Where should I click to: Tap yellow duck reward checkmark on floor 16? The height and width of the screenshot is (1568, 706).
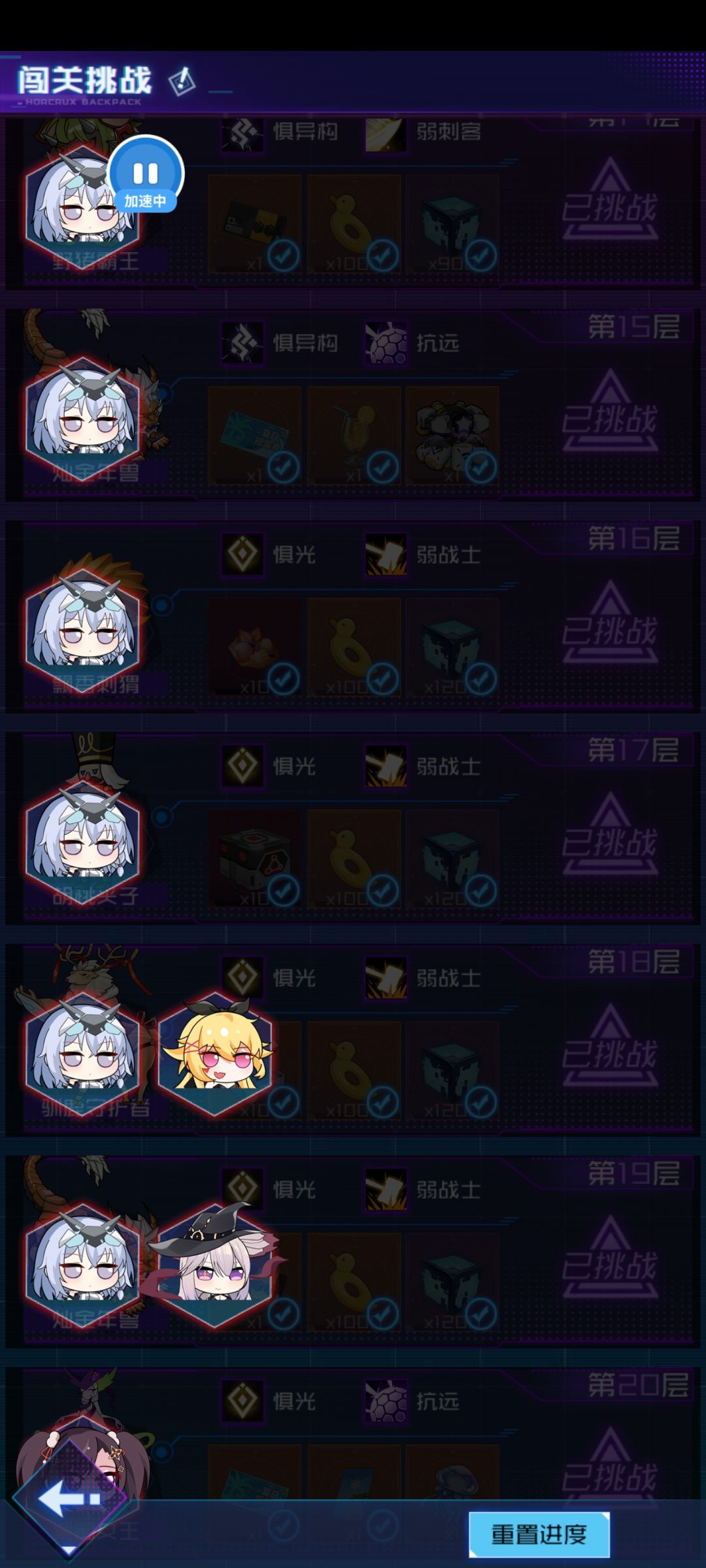[382, 679]
